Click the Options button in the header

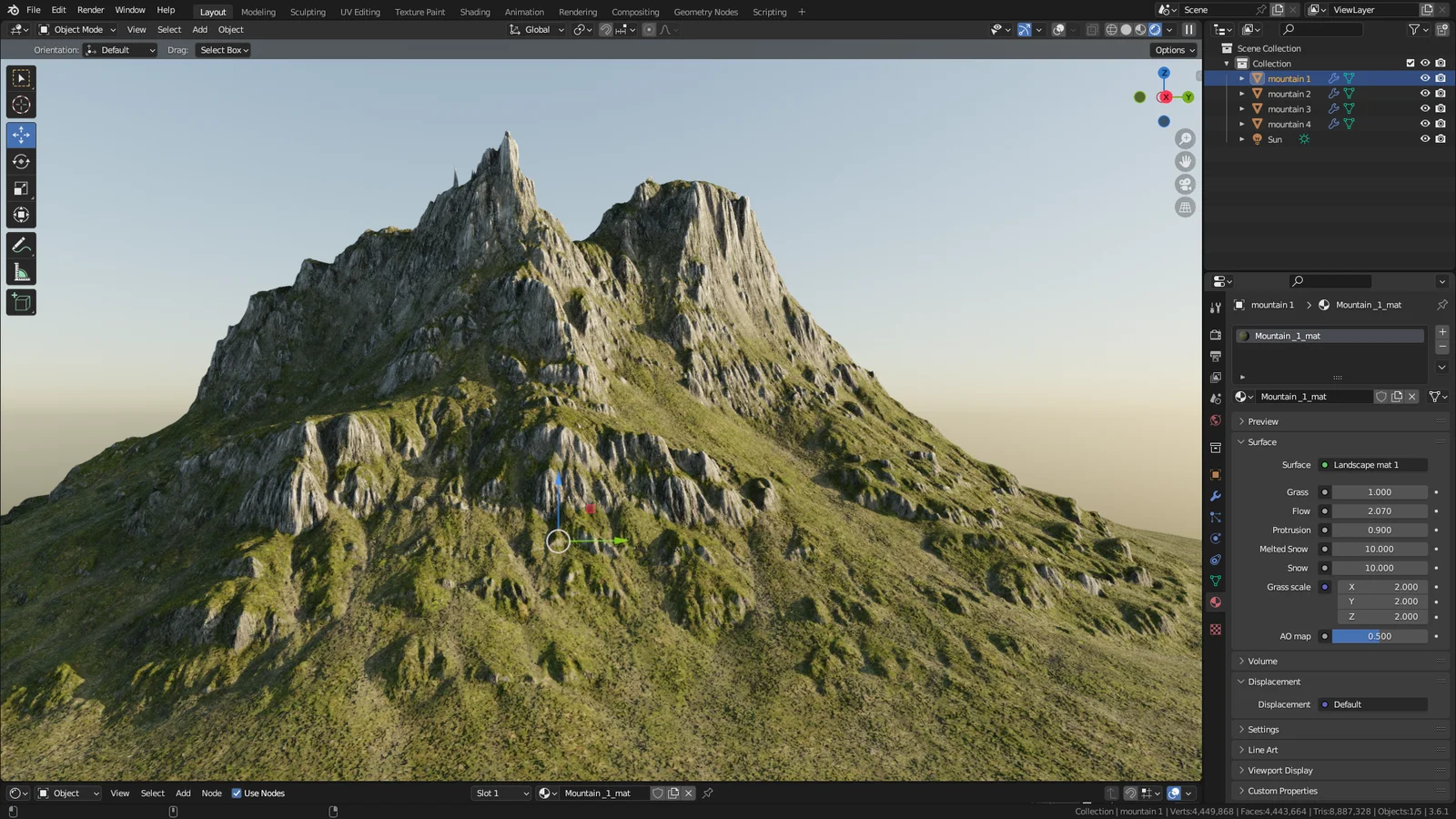pos(1172,49)
